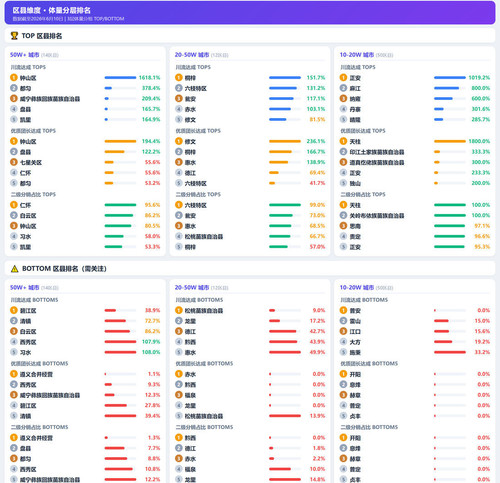Click the rank 1 badge in the 1800.0% row
This screenshot has height=483, width=500.
[x=343, y=141]
